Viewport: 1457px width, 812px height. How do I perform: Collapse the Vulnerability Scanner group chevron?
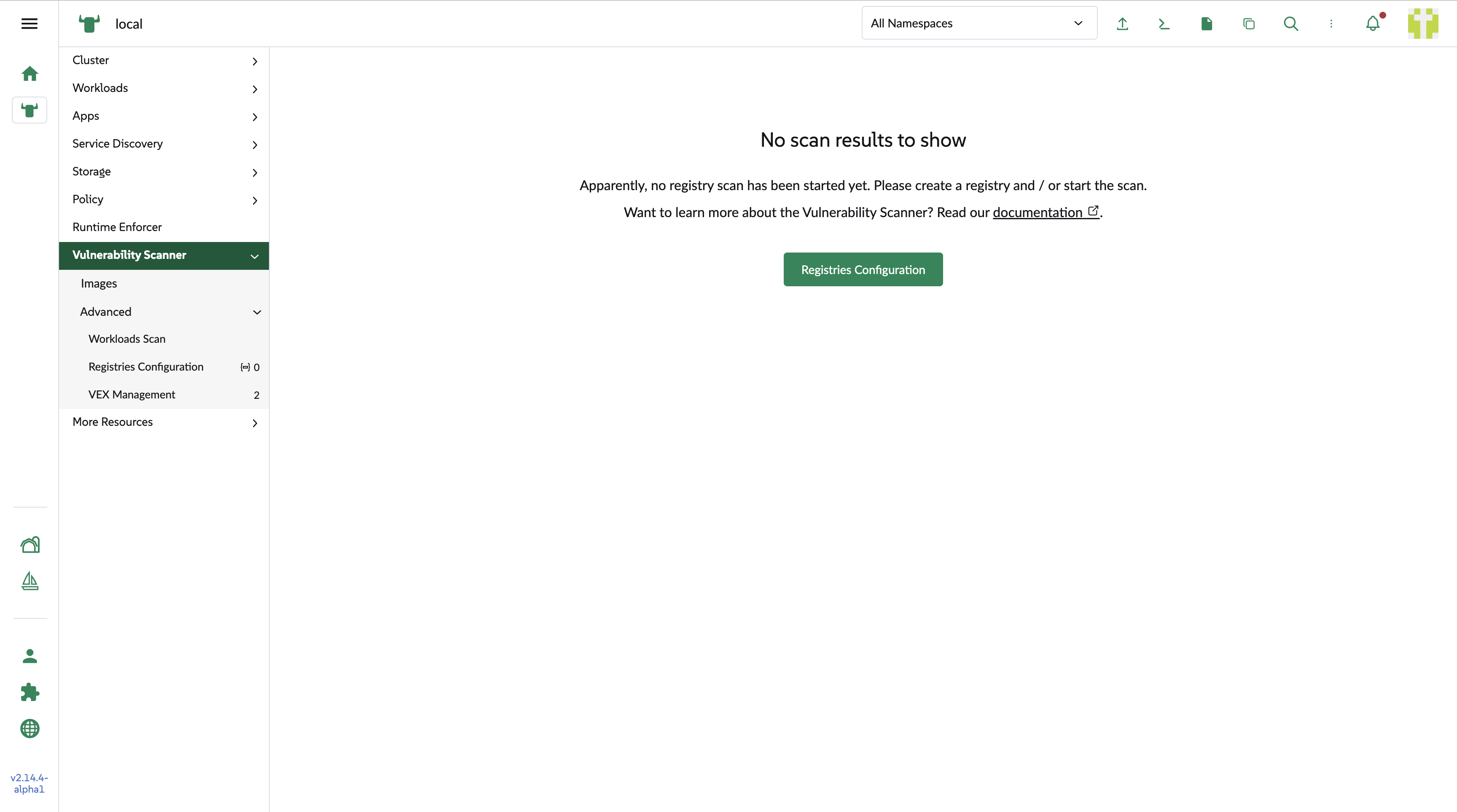(255, 256)
